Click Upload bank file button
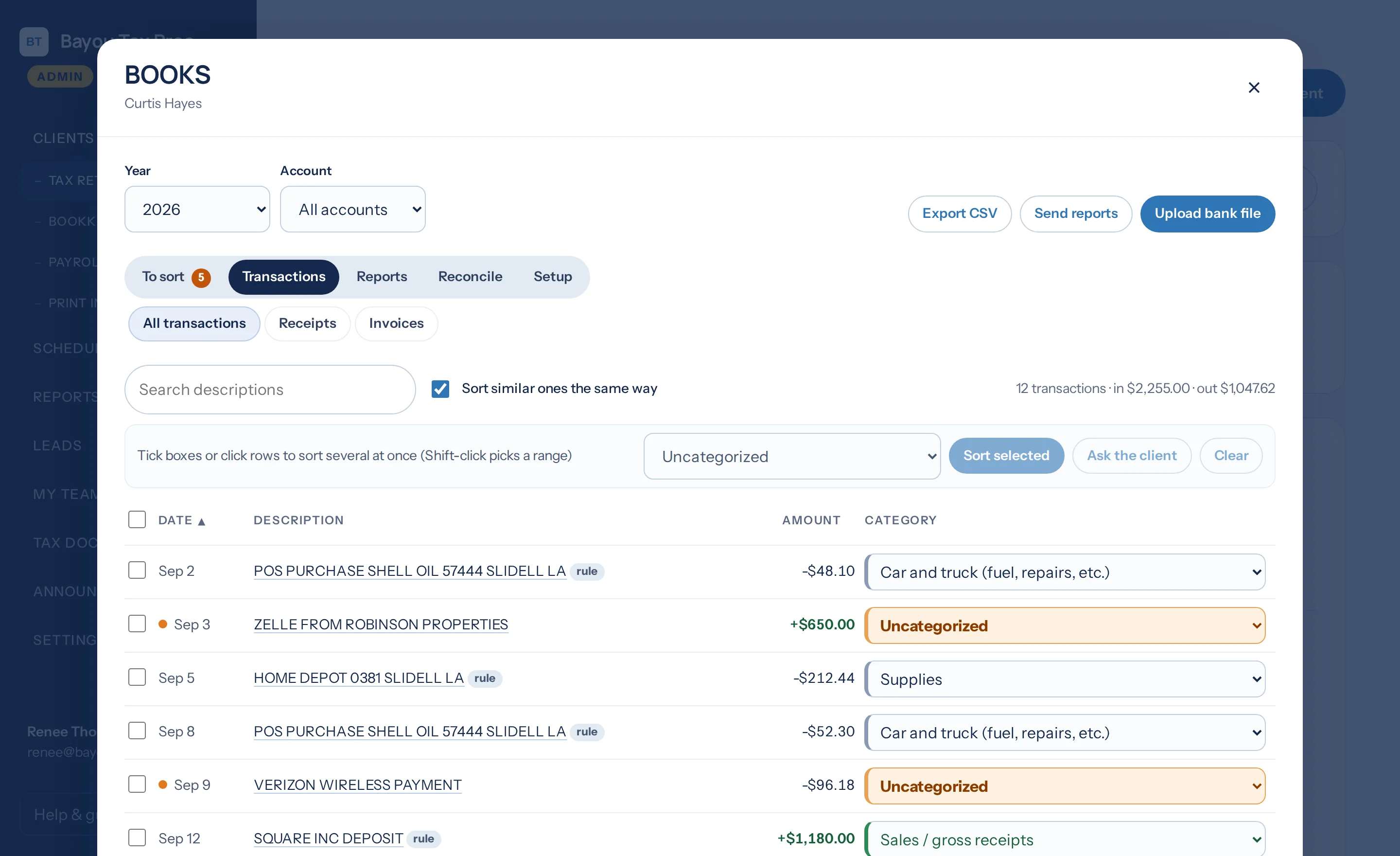This screenshot has width=1400, height=856. pyautogui.click(x=1207, y=214)
